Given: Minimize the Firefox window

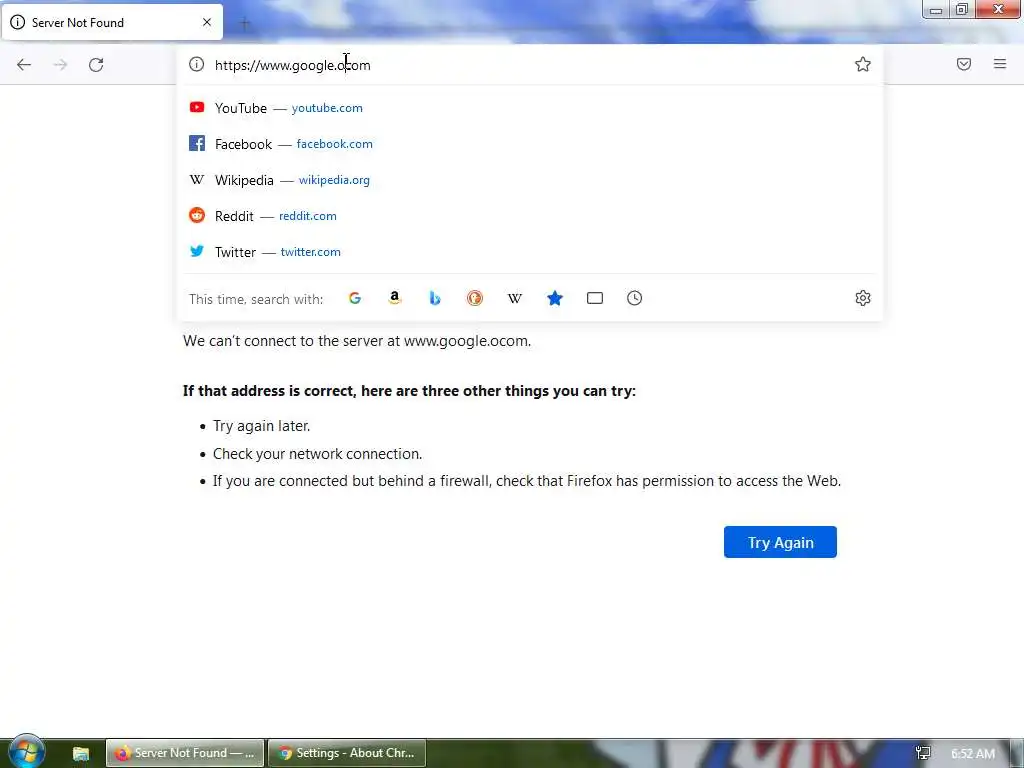Looking at the screenshot, I should (936, 9).
